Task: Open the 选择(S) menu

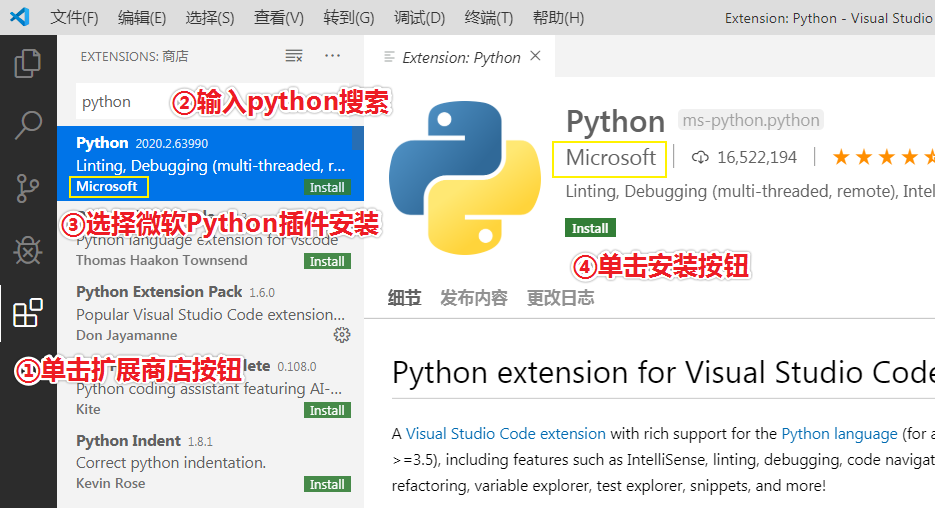Action: tap(210, 18)
